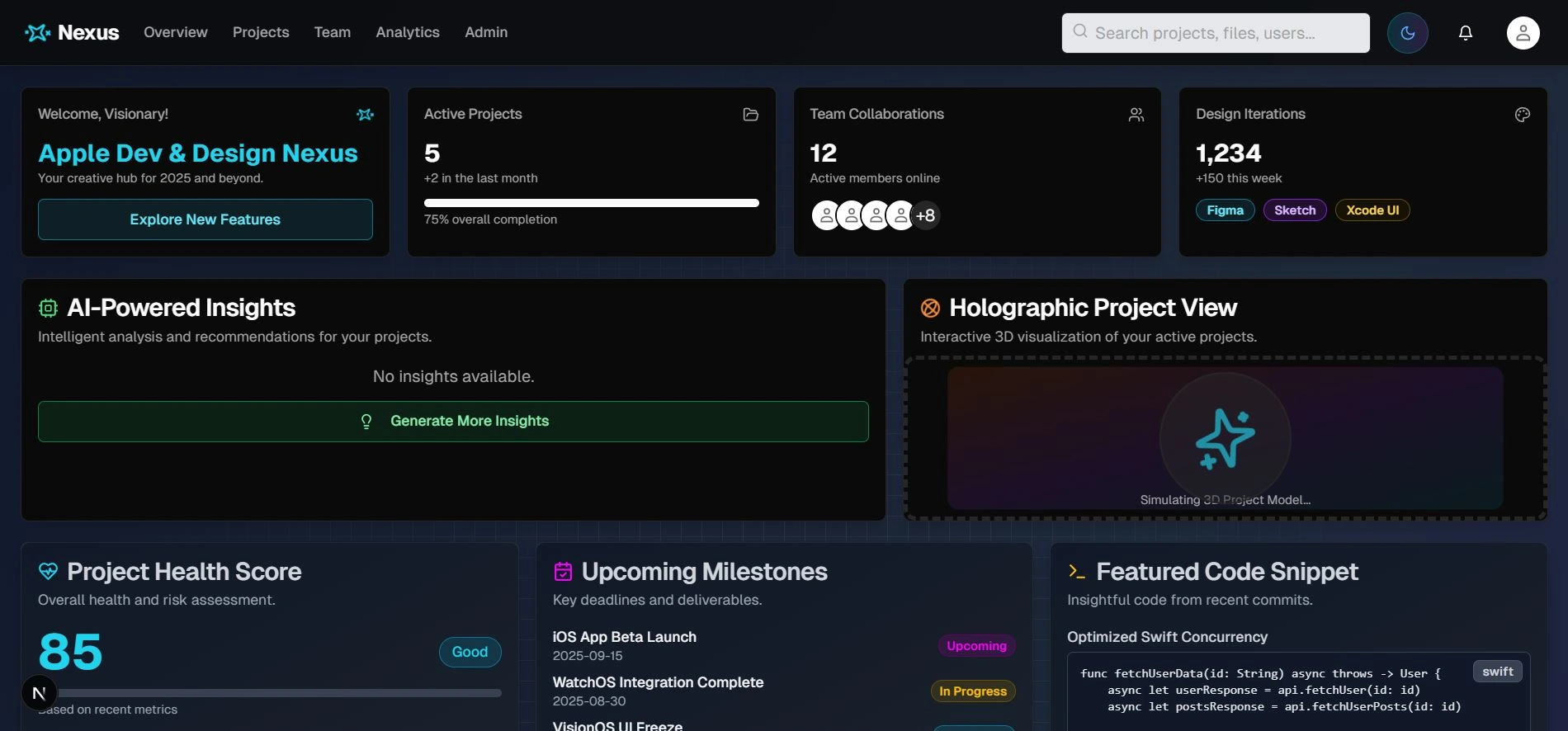Click the 85 health score value
The height and width of the screenshot is (731, 1568).
tap(70, 652)
